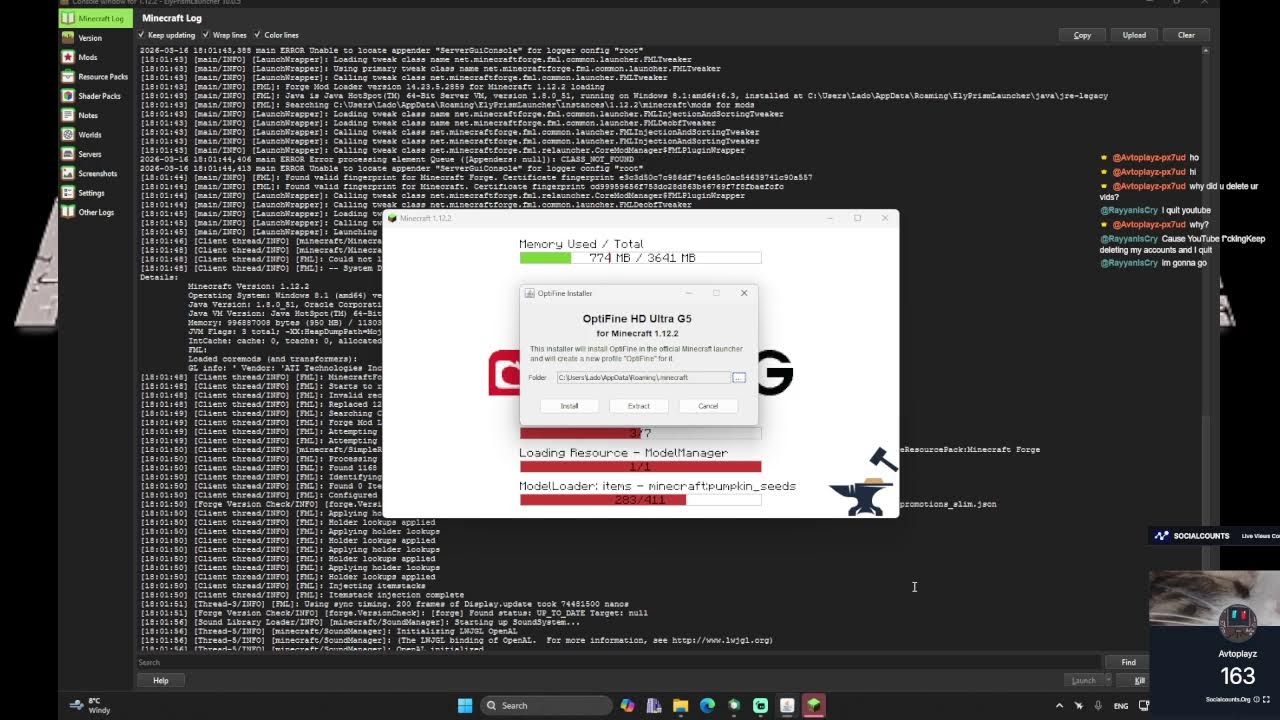The width and height of the screenshot is (1280, 720).
Task: Click Extract in the OptiFine Installer
Action: tap(638, 406)
